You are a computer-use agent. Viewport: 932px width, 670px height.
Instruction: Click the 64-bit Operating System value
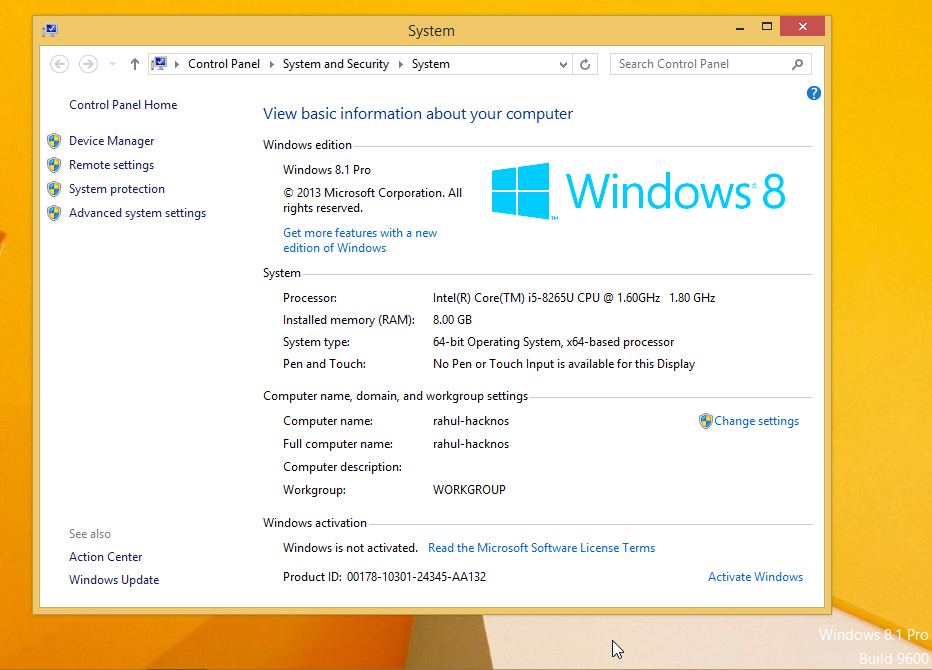[x=553, y=342]
